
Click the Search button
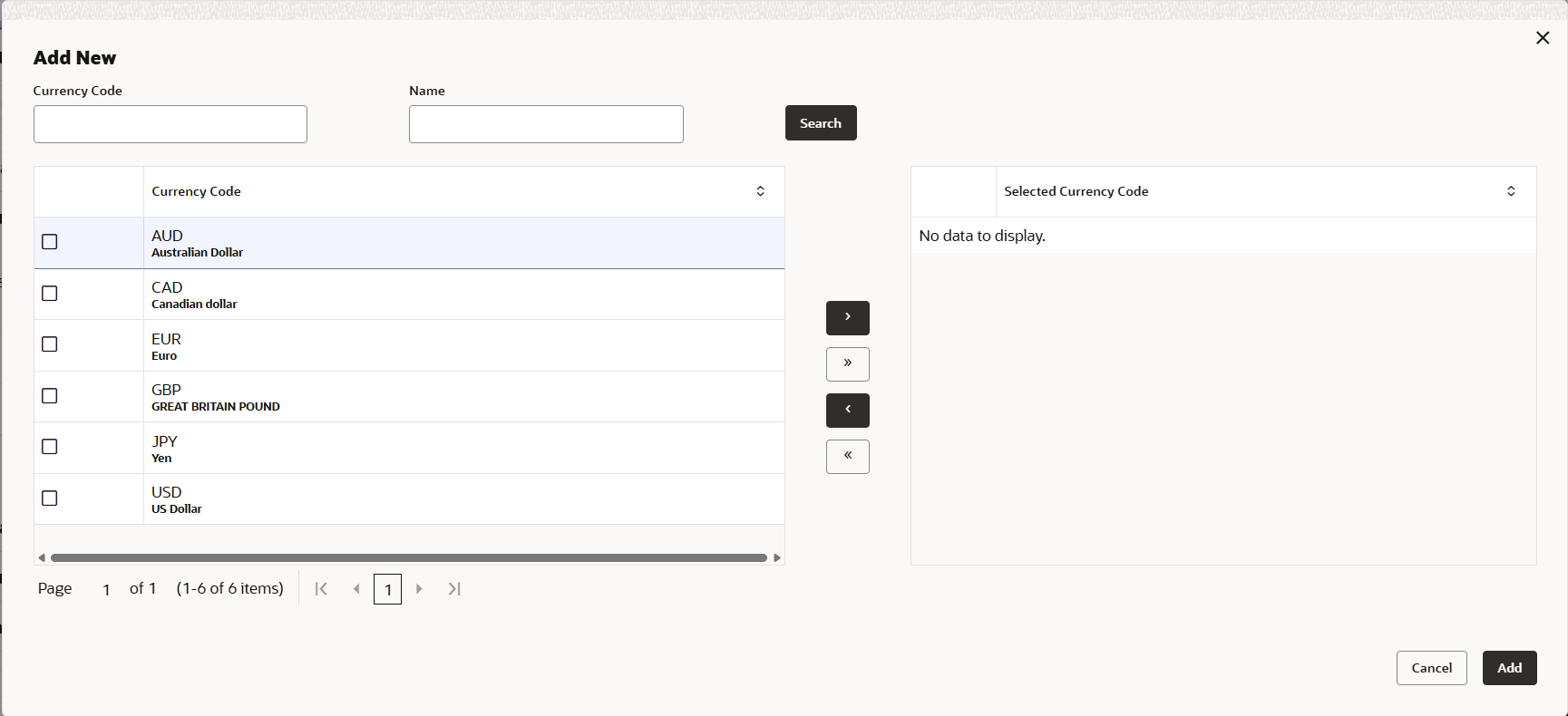(x=821, y=123)
